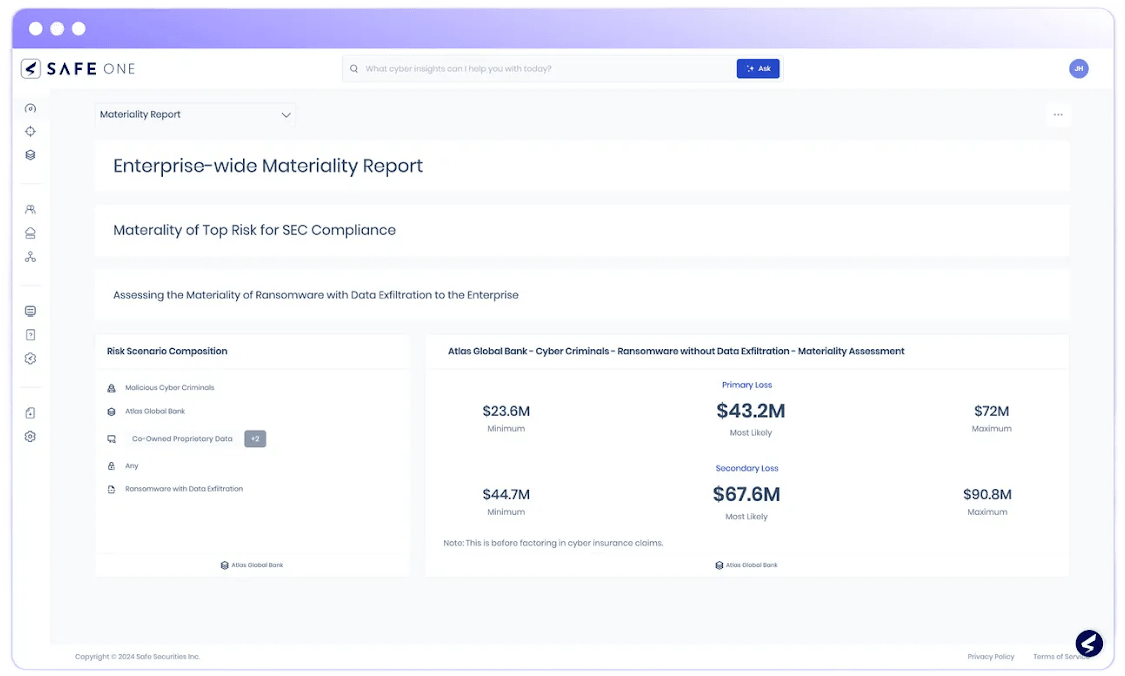1125x676 pixels.
Task: Open the users group icon in sidebar
Action: tap(30, 210)
